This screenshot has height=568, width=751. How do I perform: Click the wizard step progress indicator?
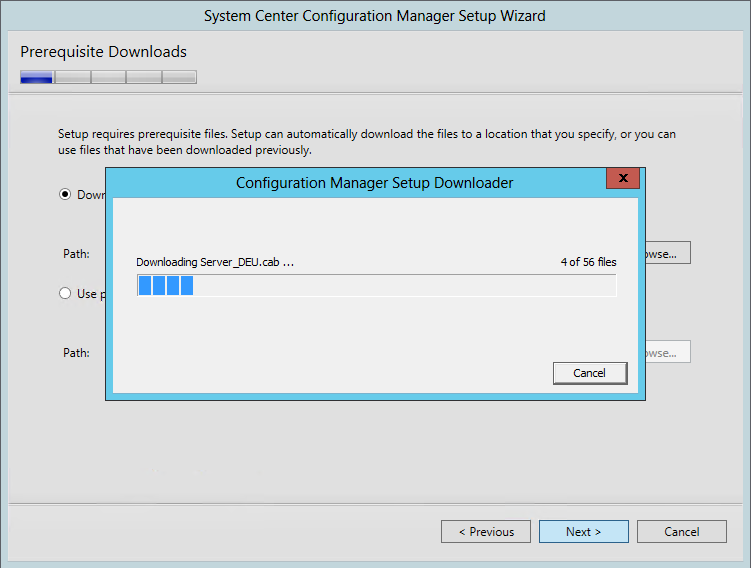(x=108, y=77)
